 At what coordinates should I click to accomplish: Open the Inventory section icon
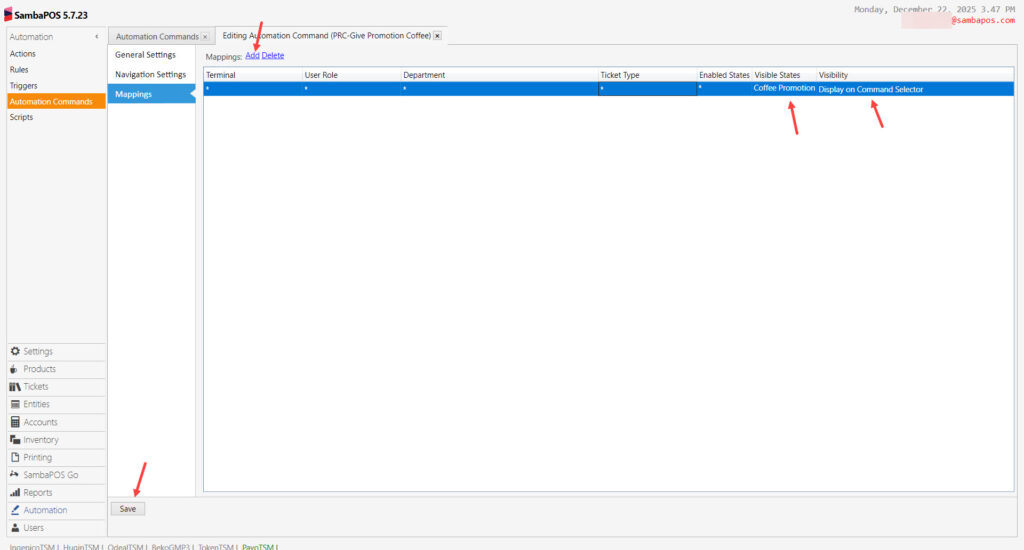tap(15, 440)
